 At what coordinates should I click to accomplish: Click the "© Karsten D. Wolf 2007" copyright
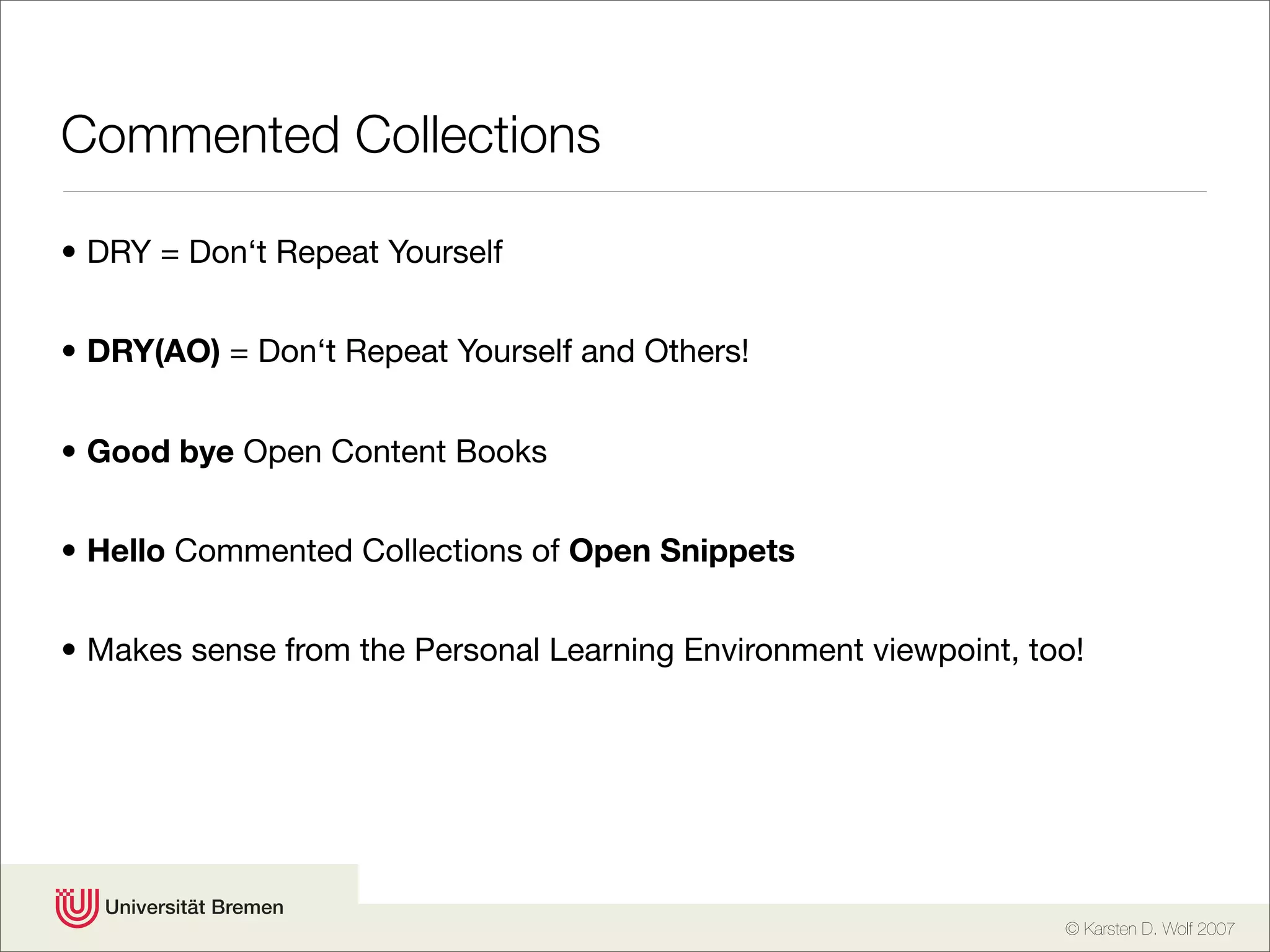pos(1150,928)
